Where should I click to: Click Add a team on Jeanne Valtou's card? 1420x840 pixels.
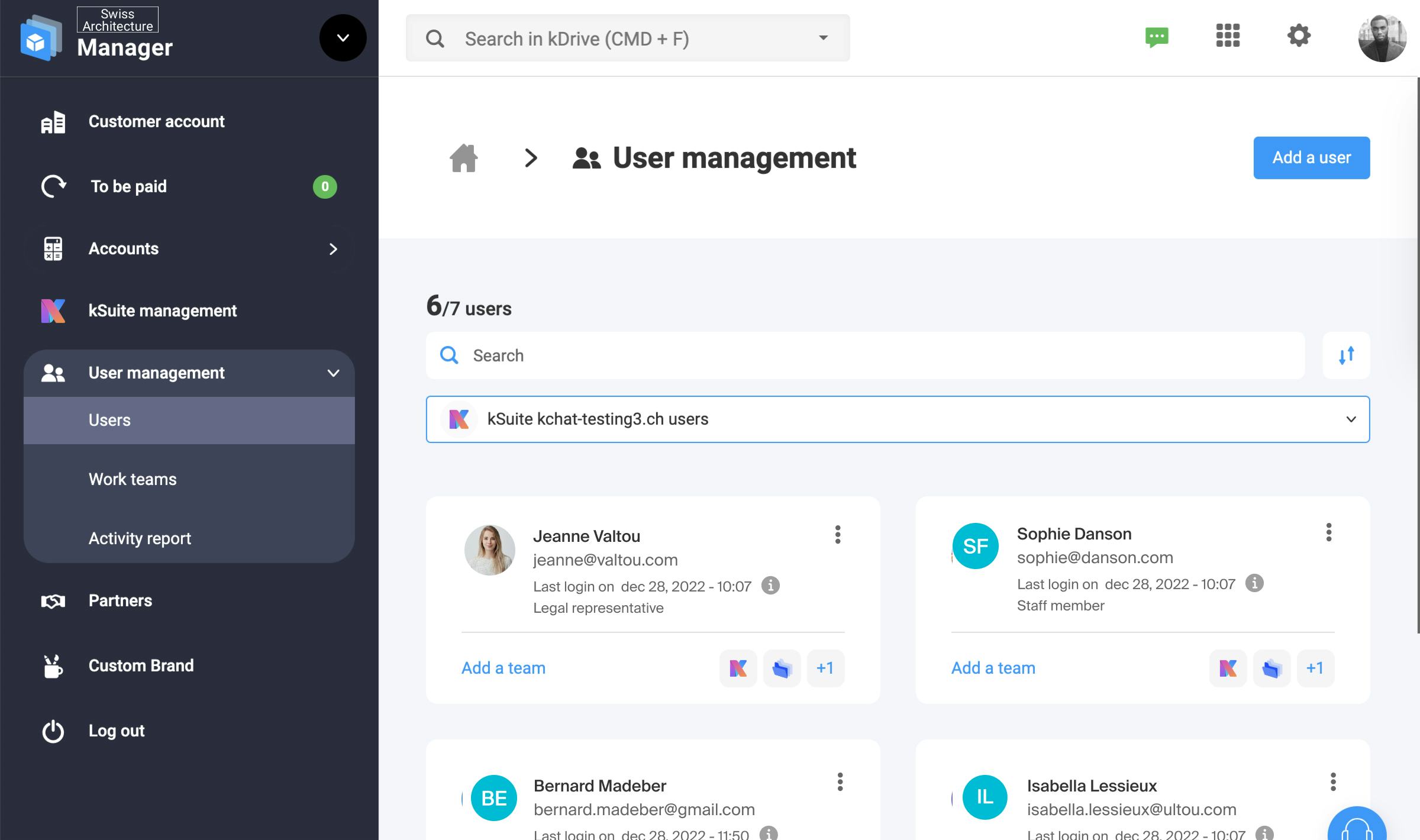pyautogui.click(x=502, y=668)
